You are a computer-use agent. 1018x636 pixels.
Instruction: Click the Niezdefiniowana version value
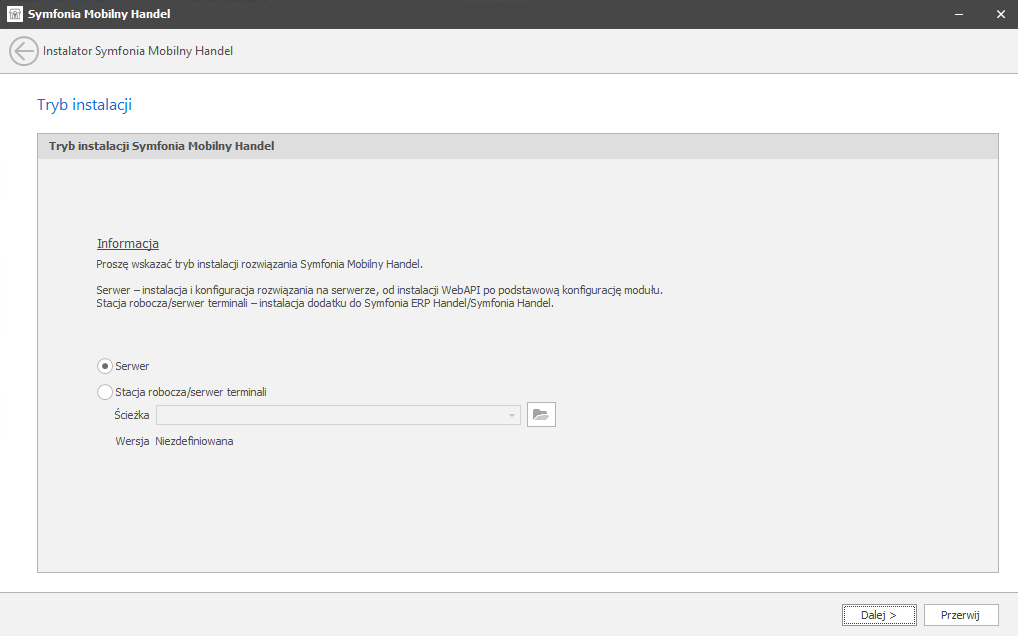click(x=194, y=441)
